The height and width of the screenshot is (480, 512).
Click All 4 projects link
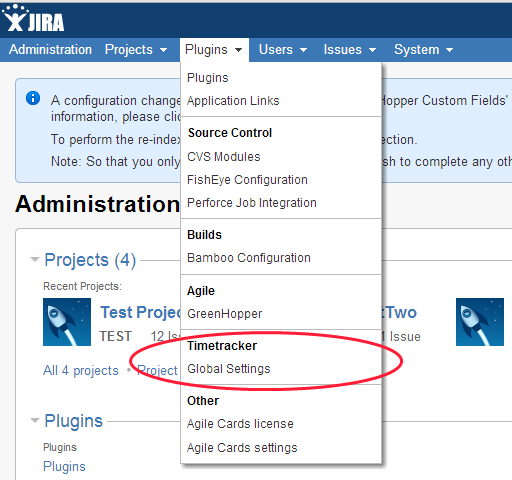click(81, 370)
